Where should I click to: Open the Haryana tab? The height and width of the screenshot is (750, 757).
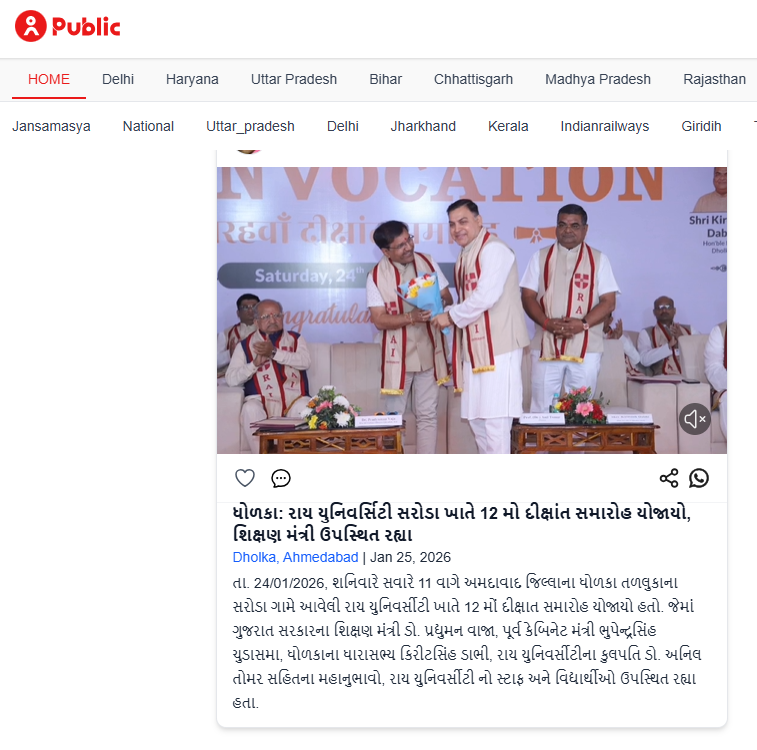click(192, 79)
